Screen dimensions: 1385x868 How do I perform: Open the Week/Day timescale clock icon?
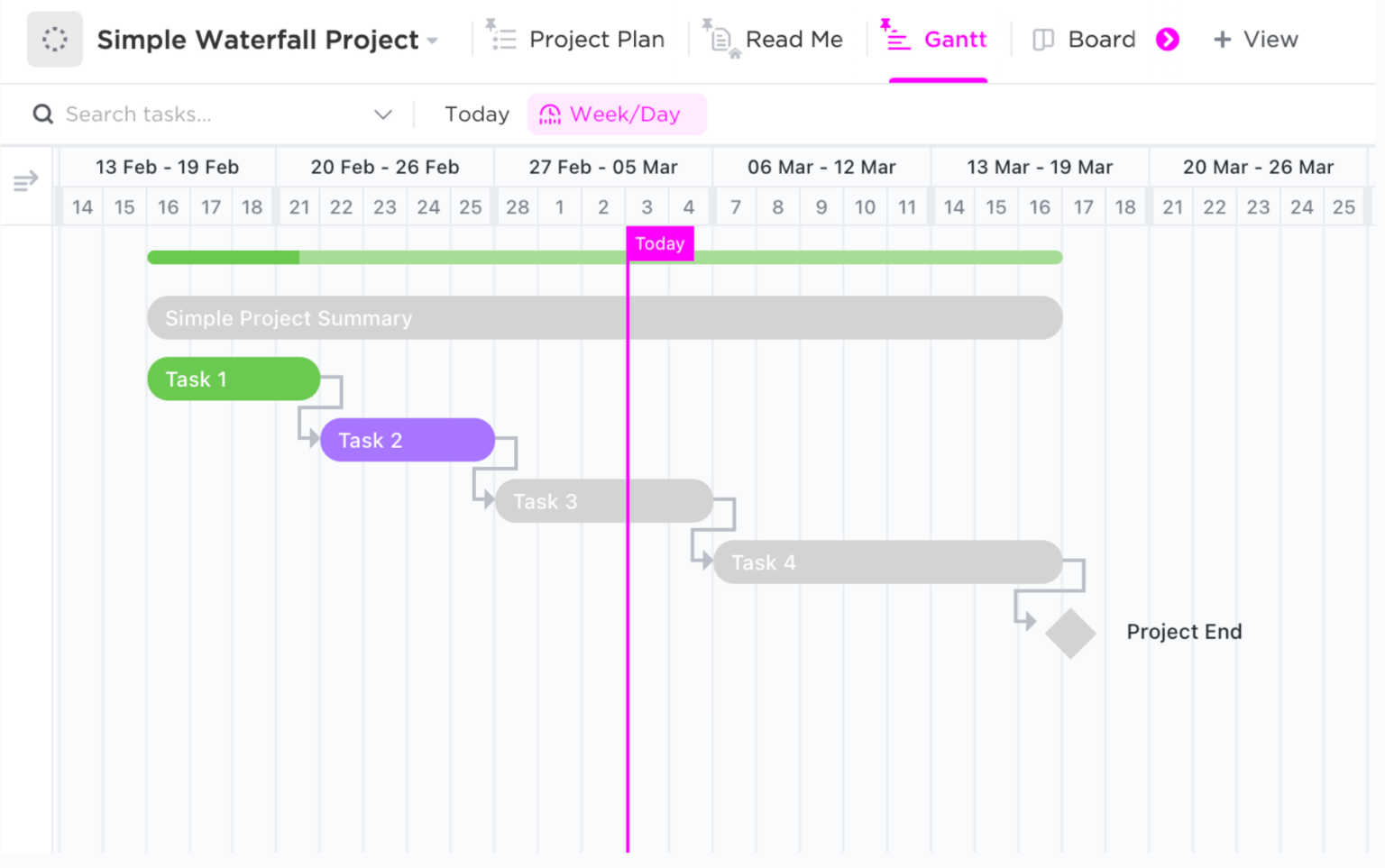(x=549, y=114)
